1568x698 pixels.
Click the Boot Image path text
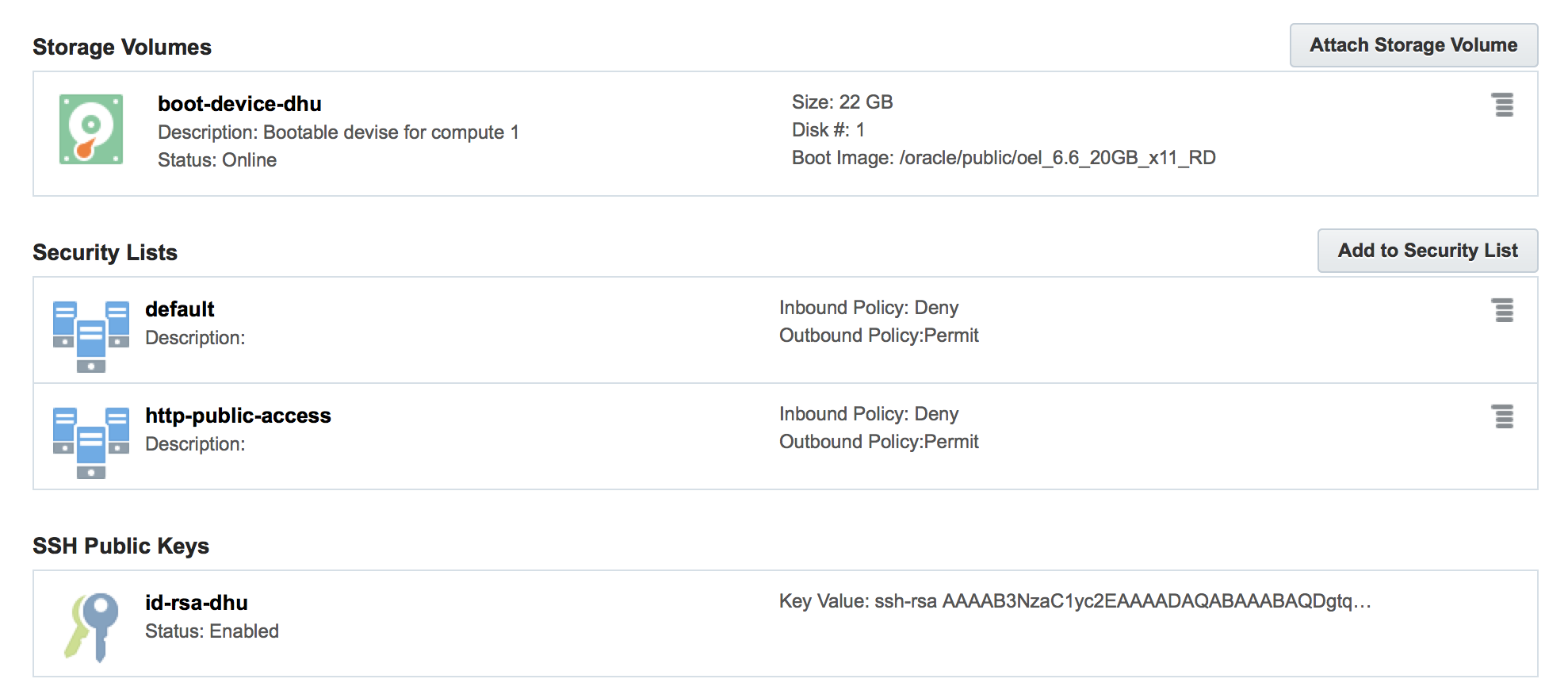1004,158
